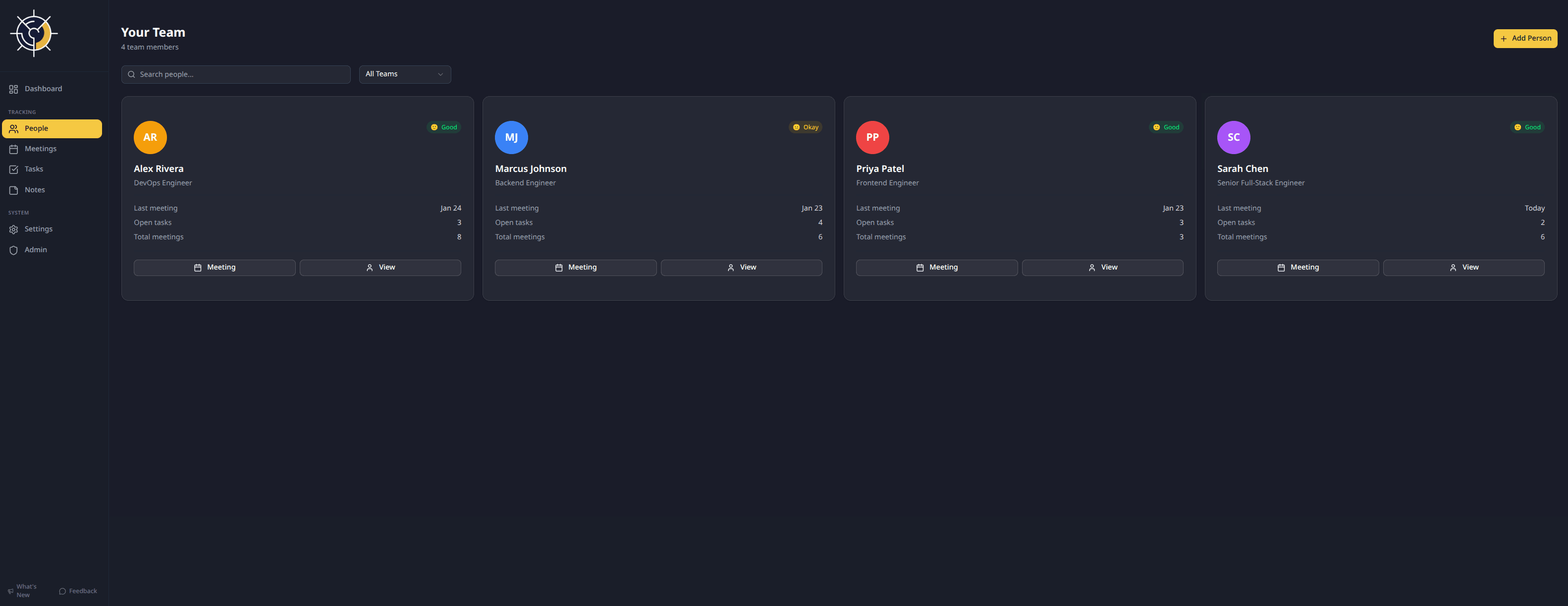Switch to the Dashboard page

tap(43, 88)
